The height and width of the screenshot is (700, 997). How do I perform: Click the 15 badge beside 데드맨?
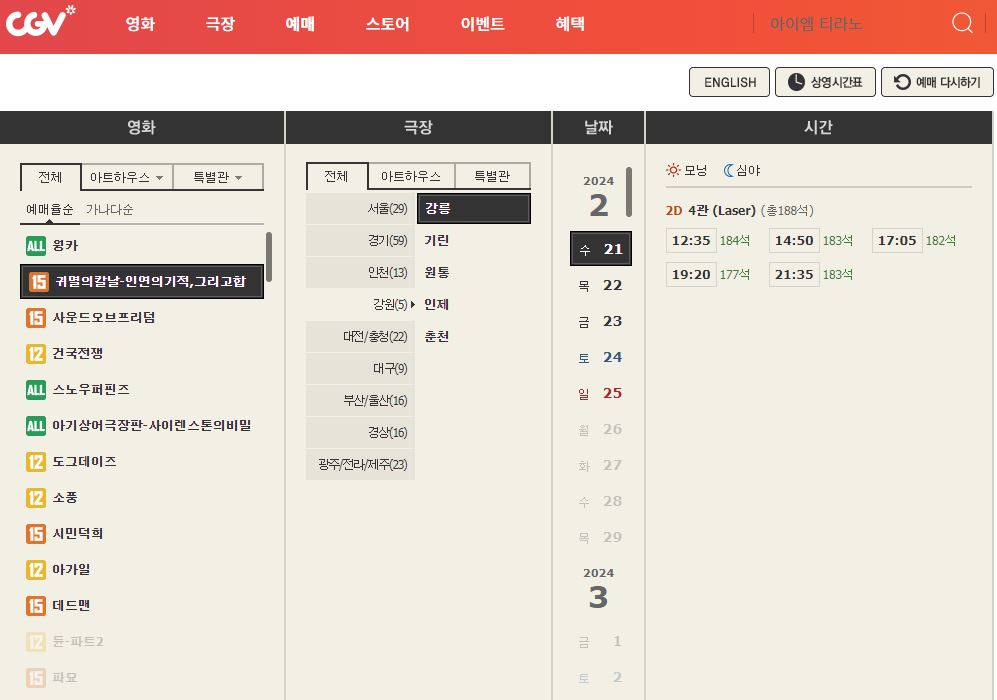click(35, 605)
